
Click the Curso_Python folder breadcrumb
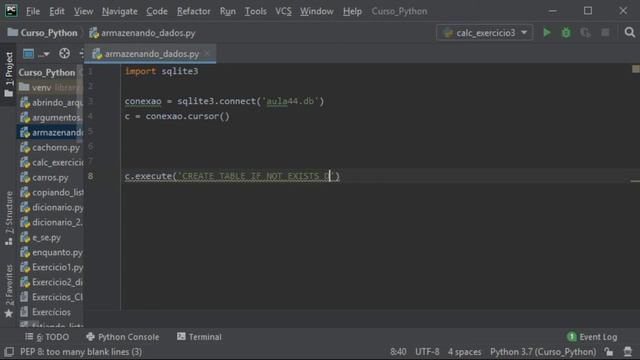pos(42,33)
